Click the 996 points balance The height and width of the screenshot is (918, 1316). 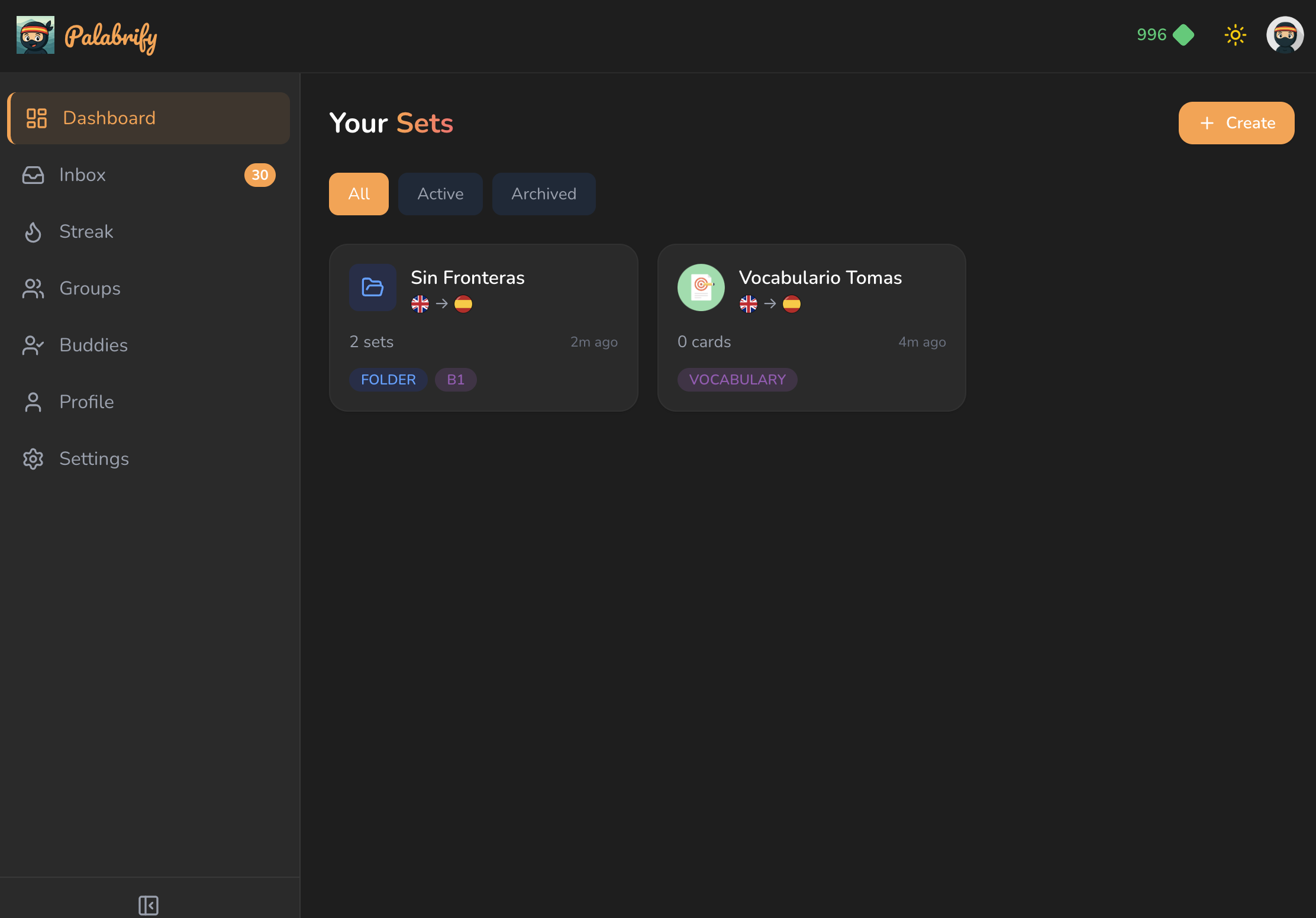pyautogui.click(x=1151, y=35)
